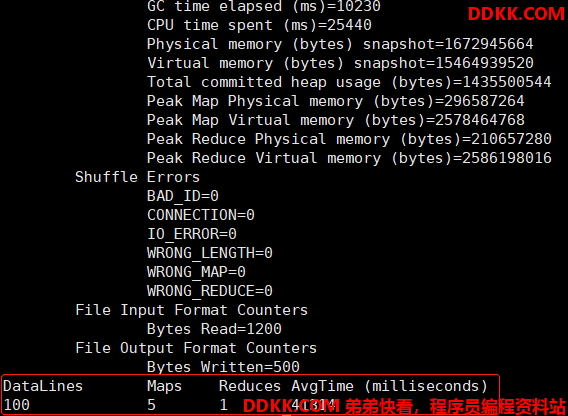This screenshot has width=568, height=416.
Task: Select the GC time elapsed line
Action: point(264,6)
